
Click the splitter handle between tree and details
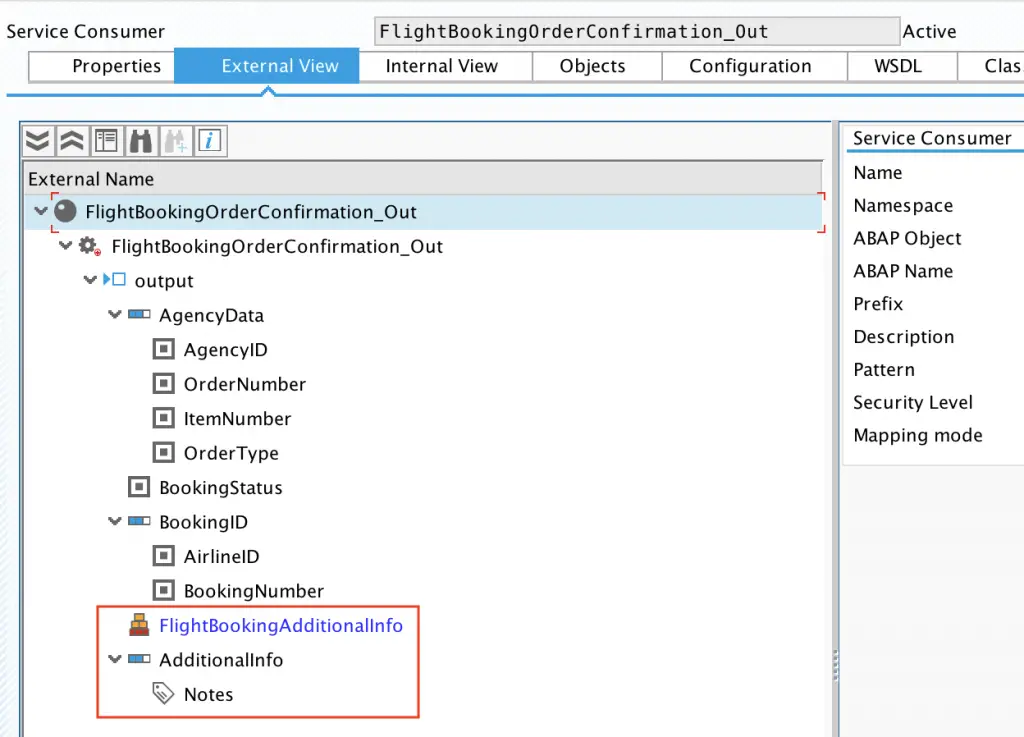click(835, 666)
